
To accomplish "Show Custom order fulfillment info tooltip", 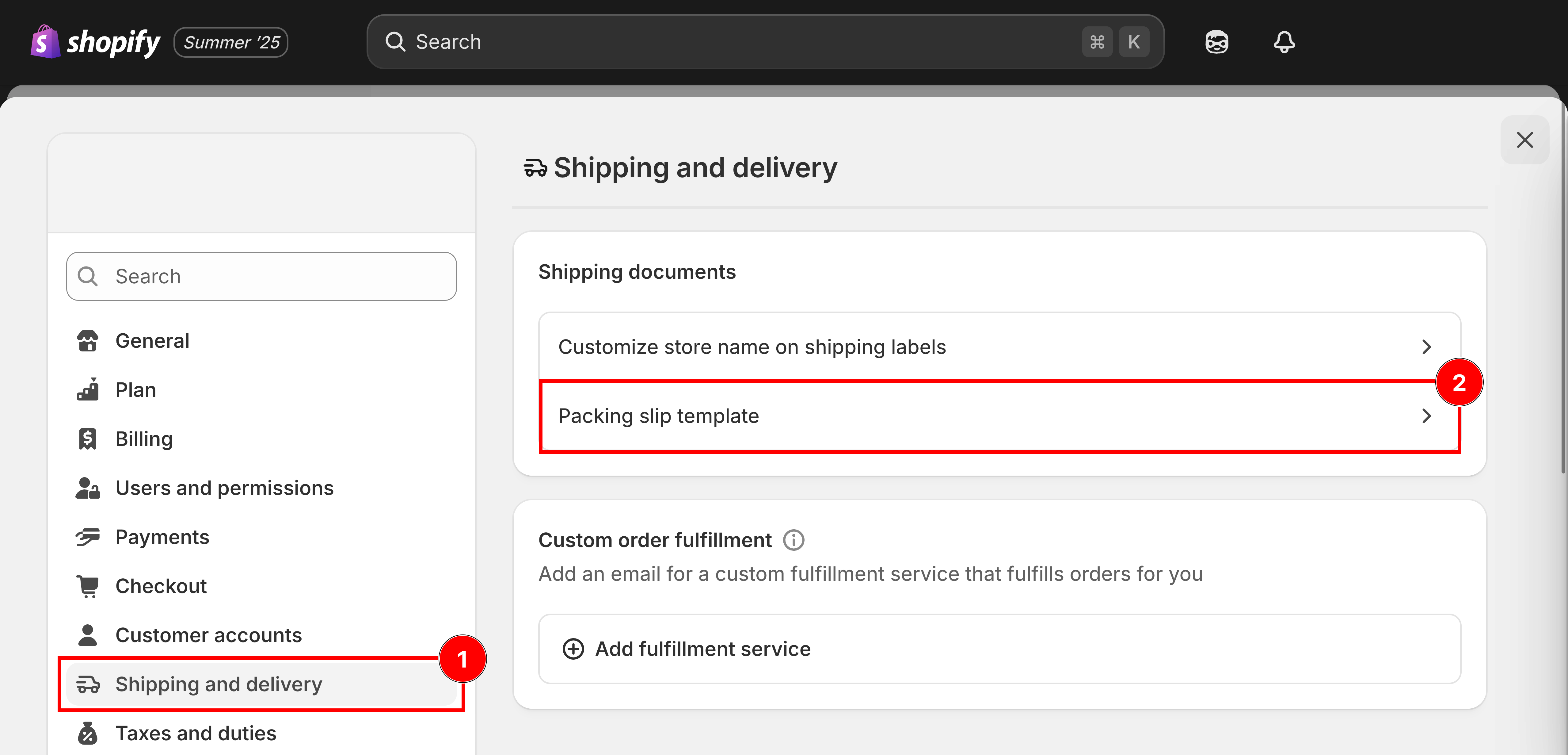I will pyautogui.click(x=793, y=540).
